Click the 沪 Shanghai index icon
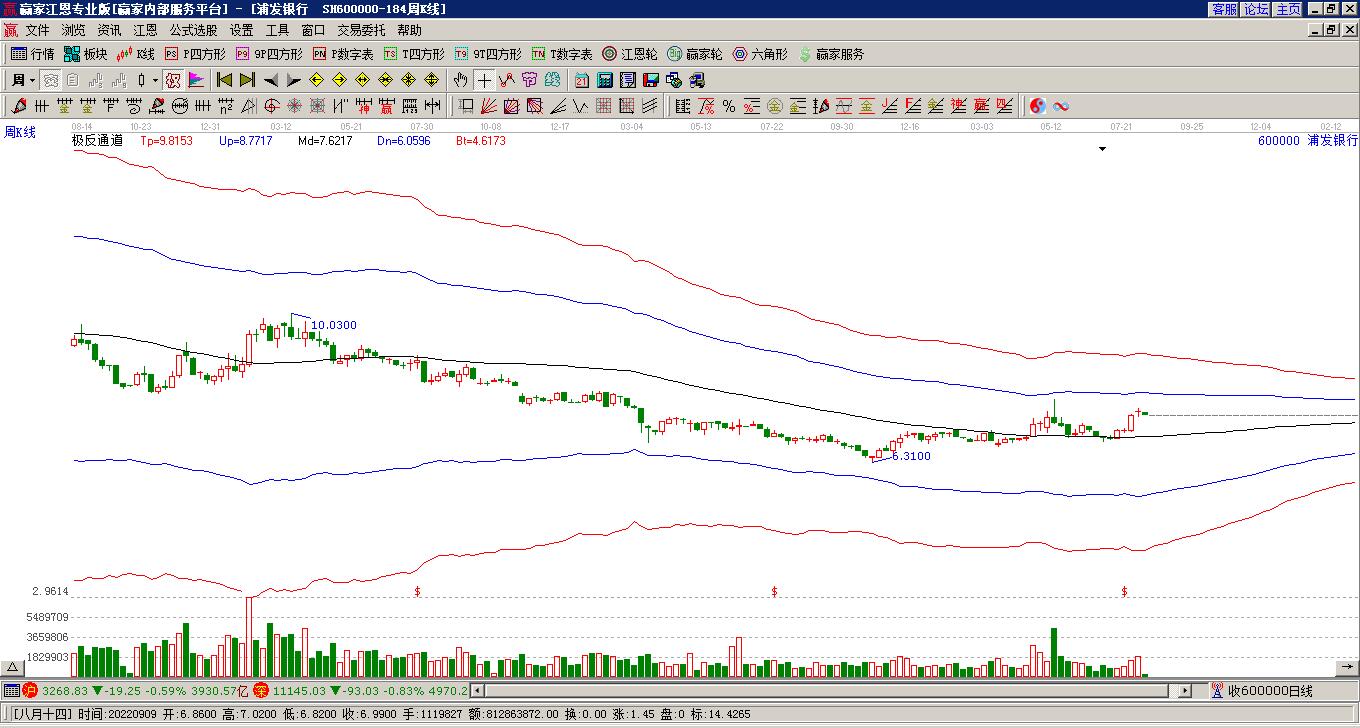 [x=30, y=690]
